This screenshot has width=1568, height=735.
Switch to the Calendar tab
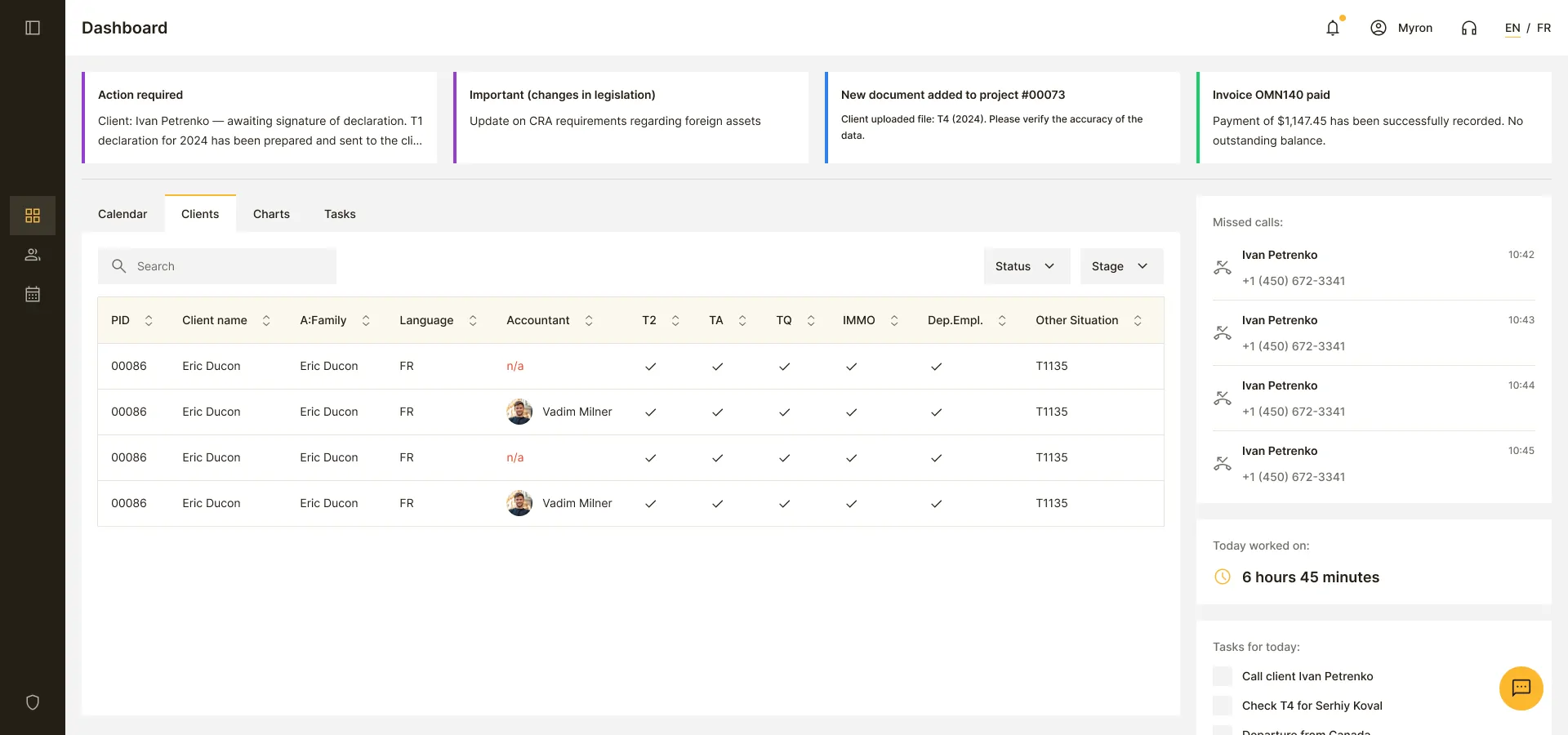(x=122, y=214)
